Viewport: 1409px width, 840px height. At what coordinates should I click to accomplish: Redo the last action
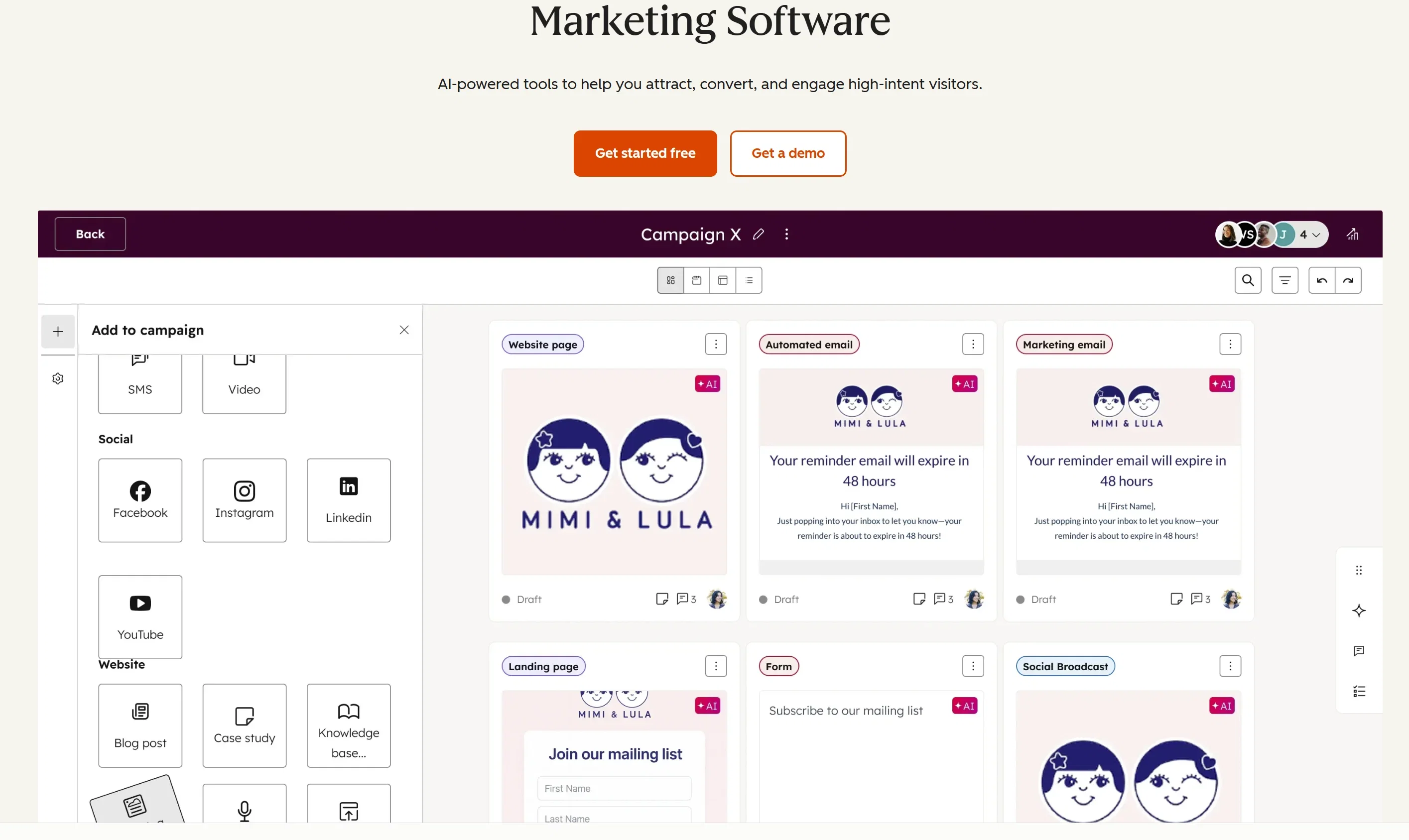pos(1348,280)
